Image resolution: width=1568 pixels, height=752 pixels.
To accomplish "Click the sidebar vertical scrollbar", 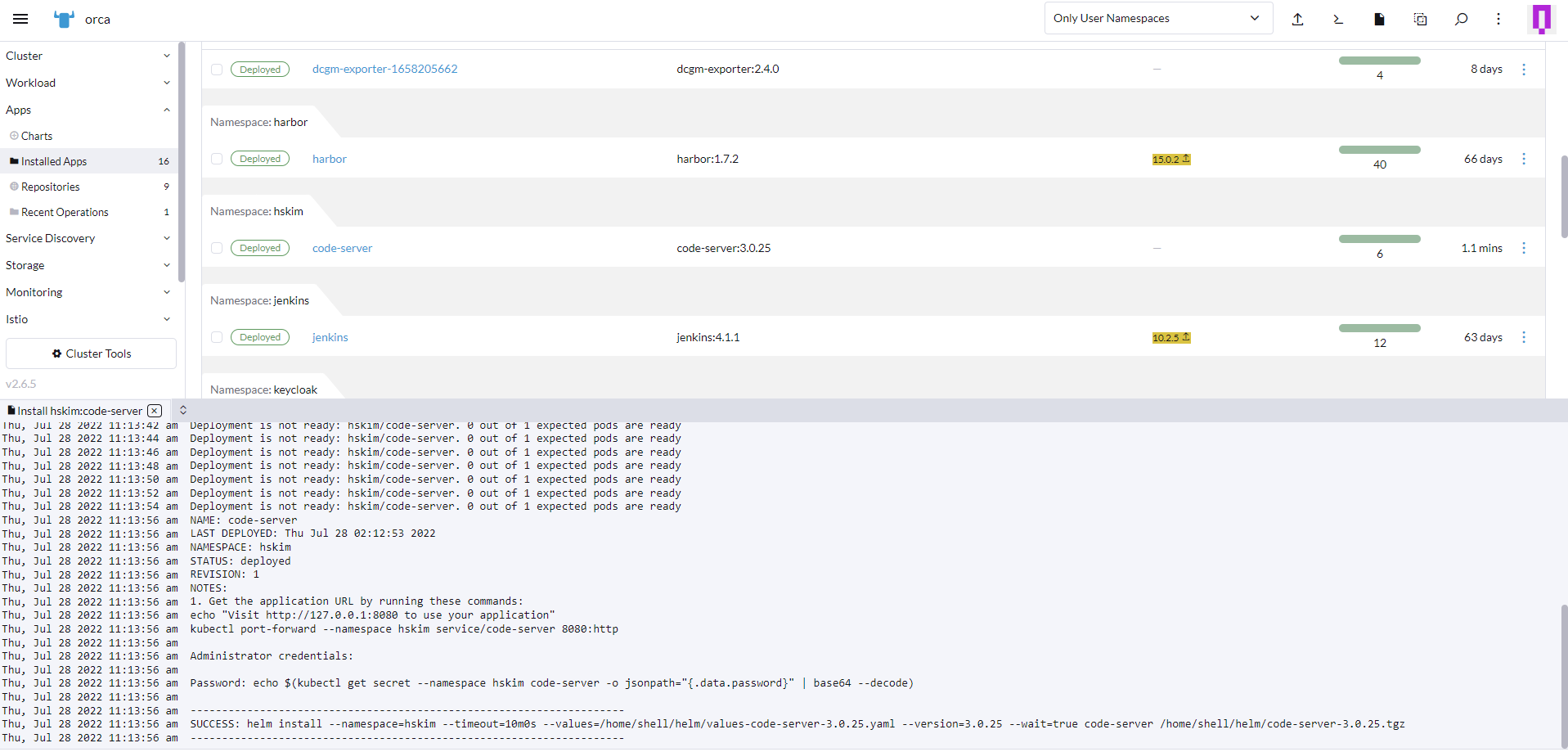I will pos(182,162).
